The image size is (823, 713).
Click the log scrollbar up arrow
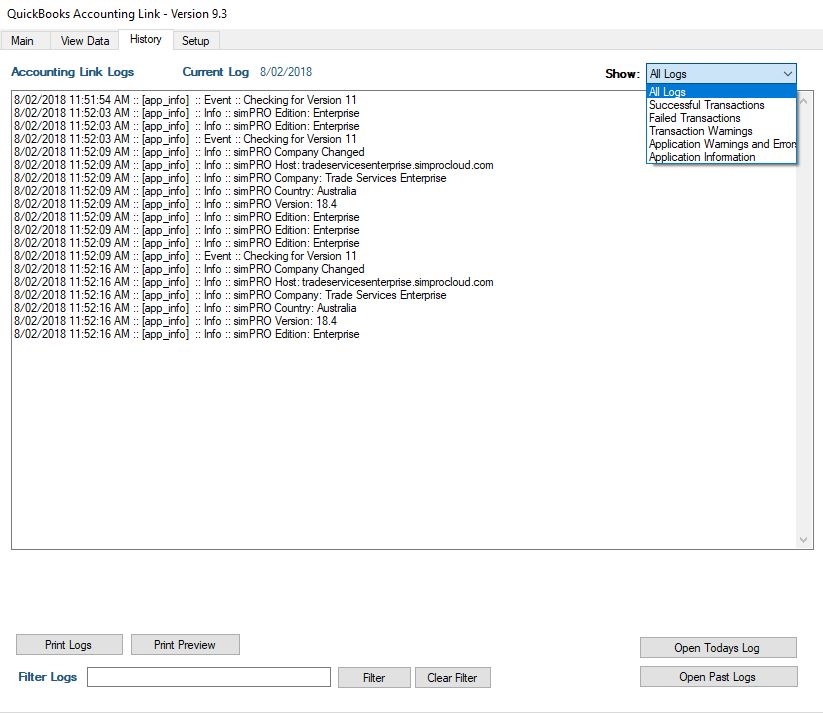[803, 101]
